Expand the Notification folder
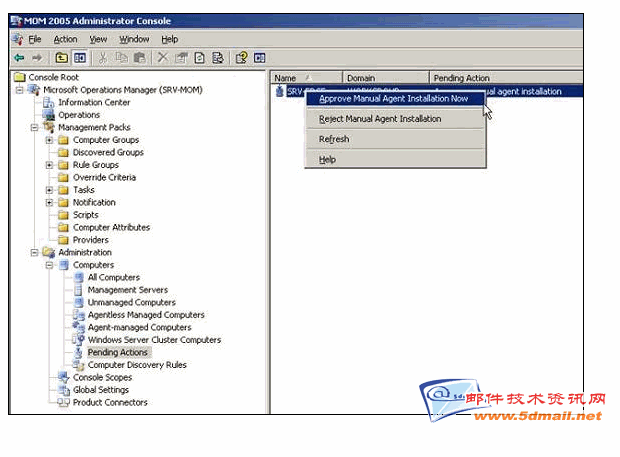Viewport: 620px width, 457px height. point(49,202)
